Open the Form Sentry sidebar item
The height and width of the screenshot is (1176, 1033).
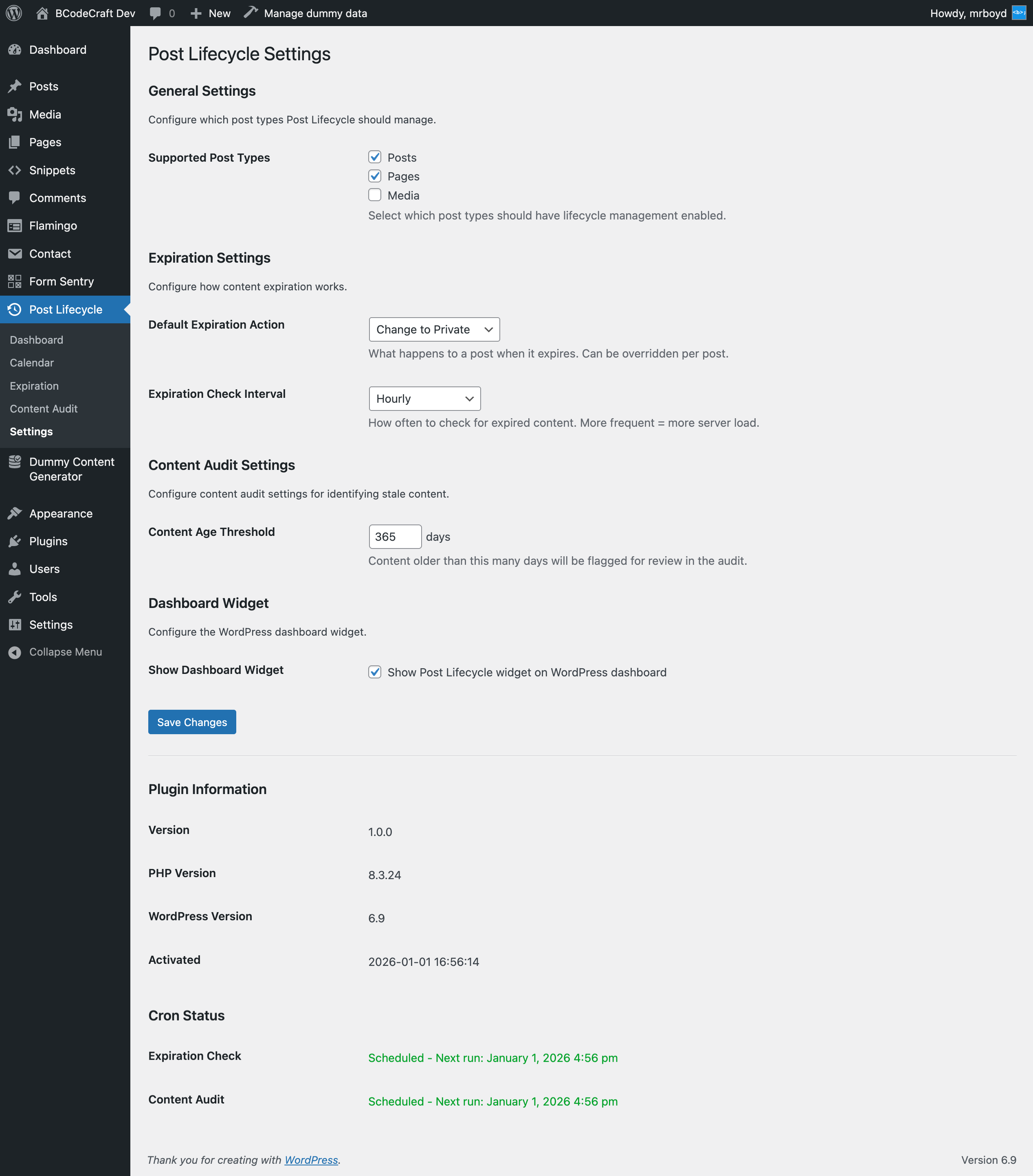tap(62, 281)
